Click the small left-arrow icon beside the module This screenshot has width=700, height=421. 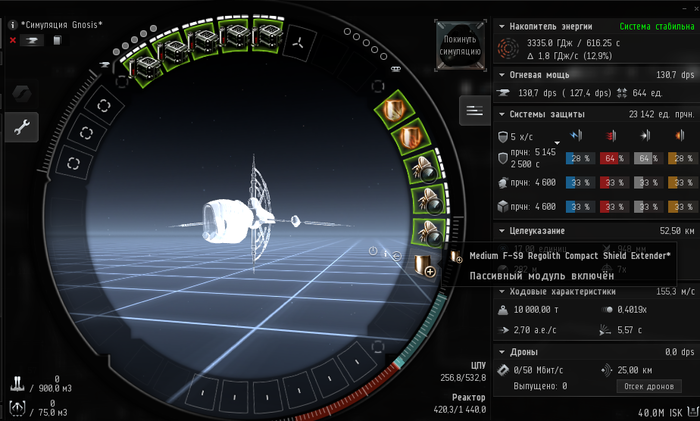[x=395, y=257]
